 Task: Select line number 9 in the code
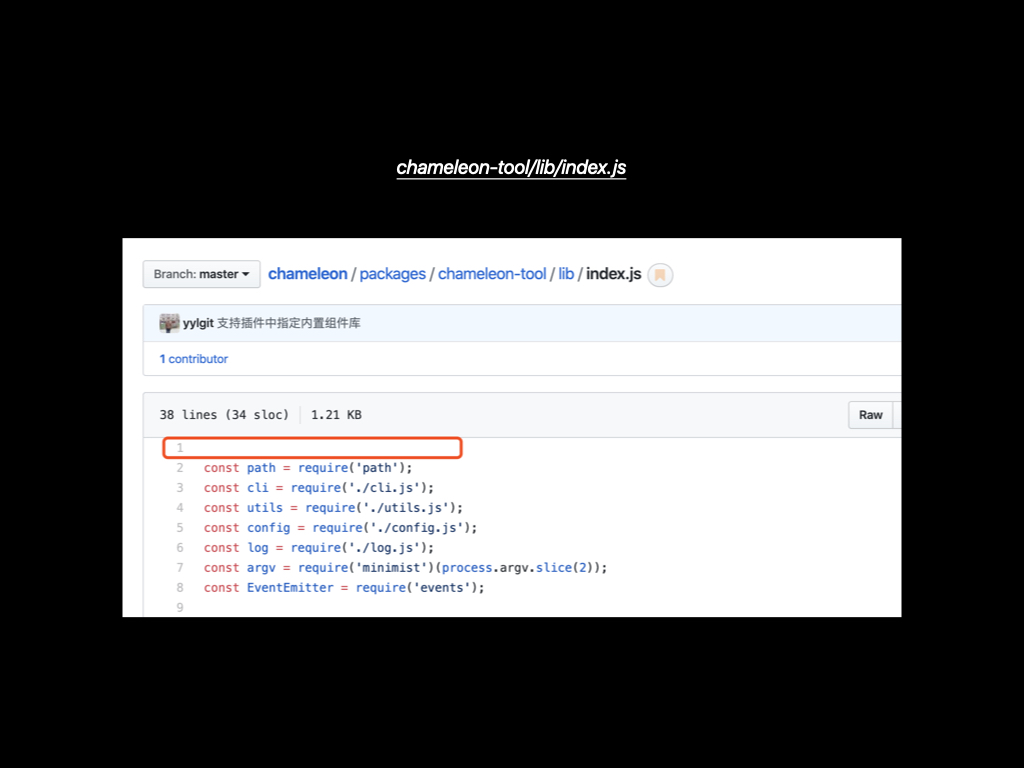[180, 607]
